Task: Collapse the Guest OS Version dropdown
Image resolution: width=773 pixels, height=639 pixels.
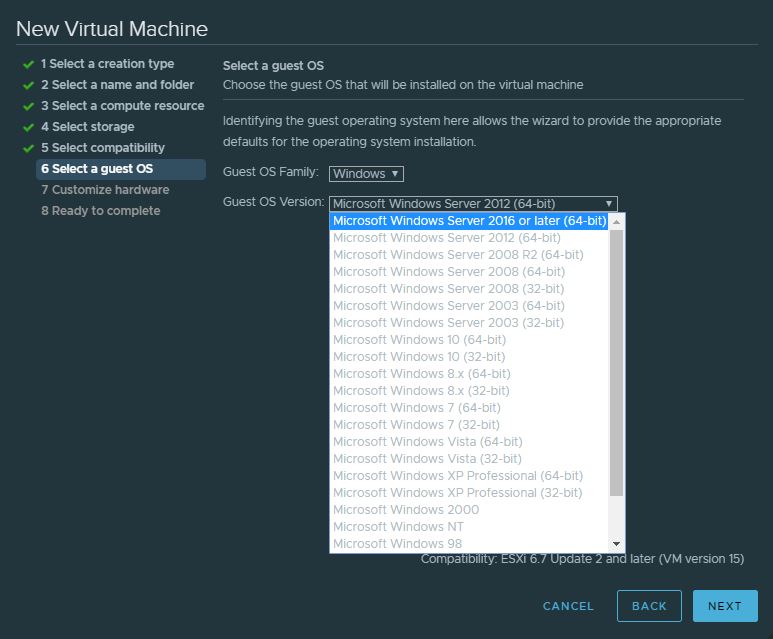Action: (473, 204)
